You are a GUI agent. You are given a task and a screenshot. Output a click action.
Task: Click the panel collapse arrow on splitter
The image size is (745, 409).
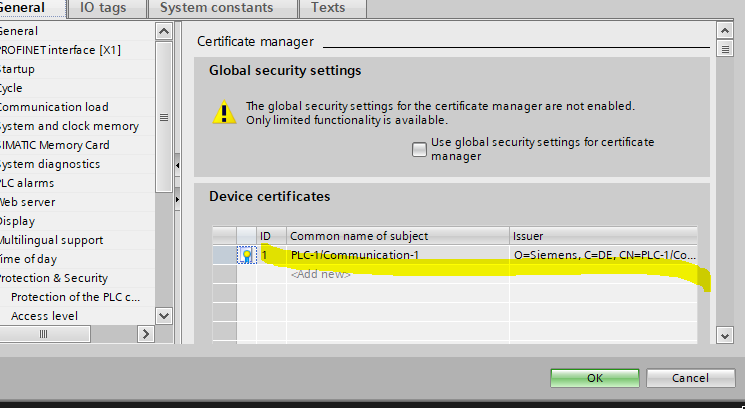pos(177,165)
